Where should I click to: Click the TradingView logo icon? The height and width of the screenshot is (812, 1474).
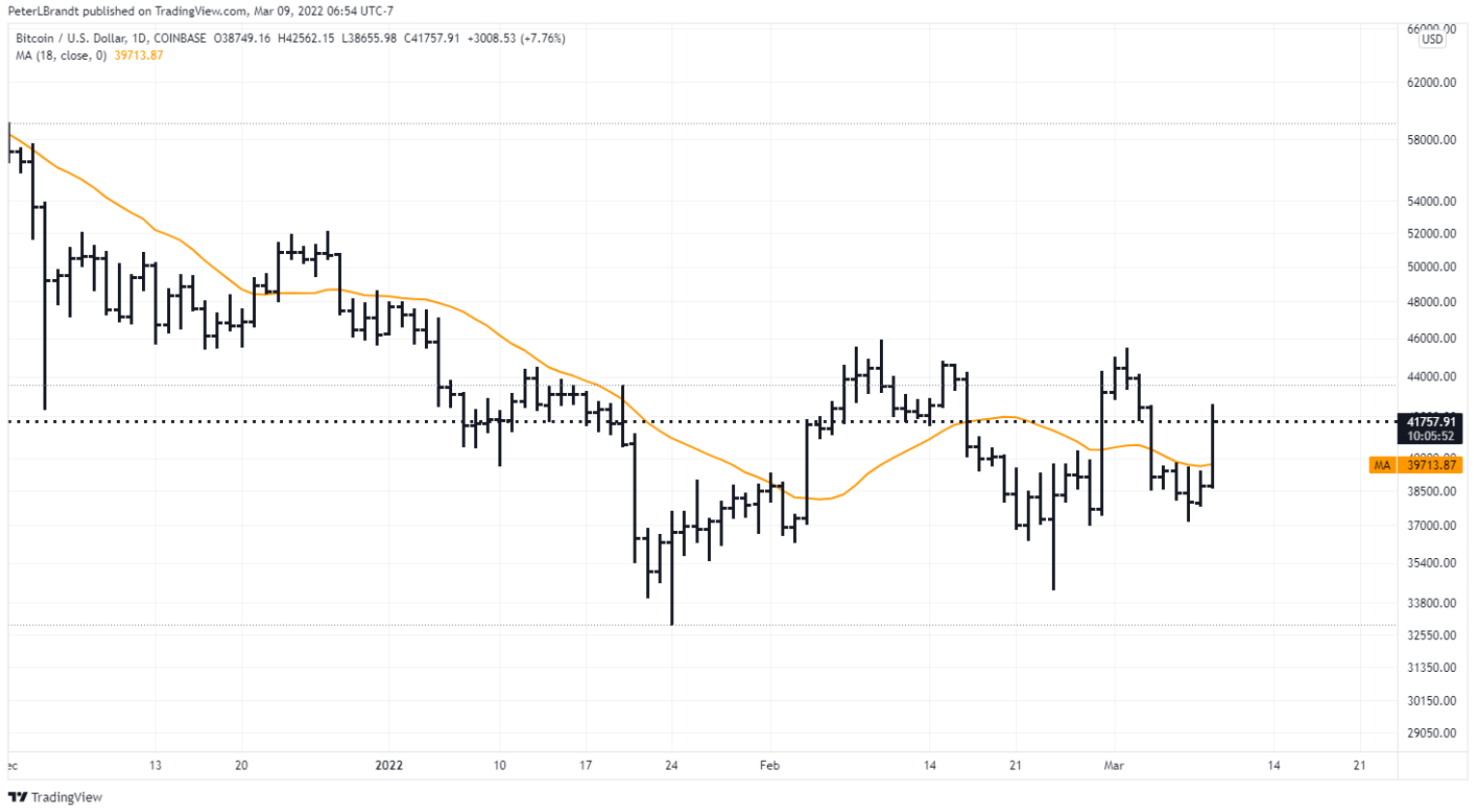tap(17, 798)
